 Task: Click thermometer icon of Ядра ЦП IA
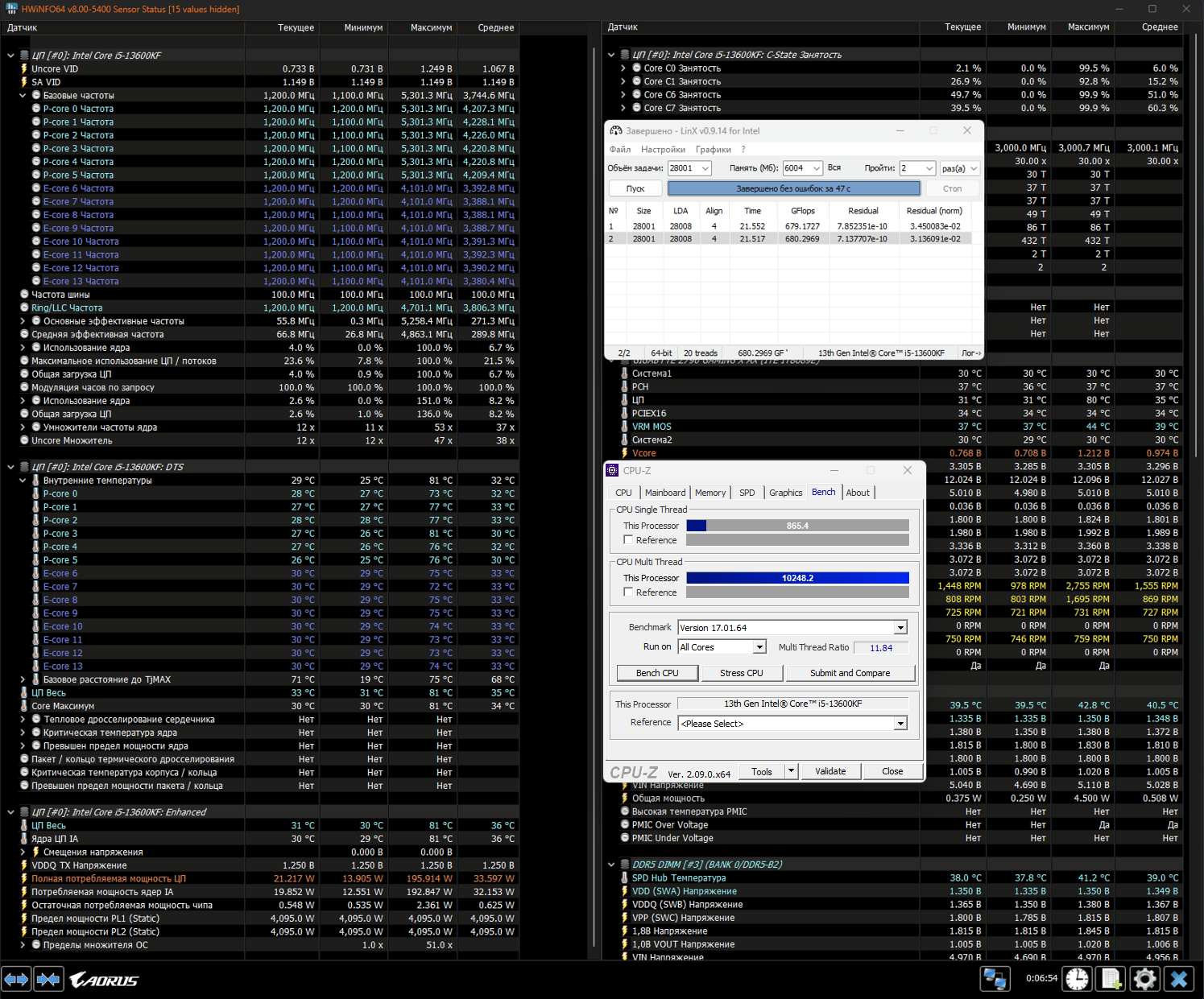pos(24,839)
